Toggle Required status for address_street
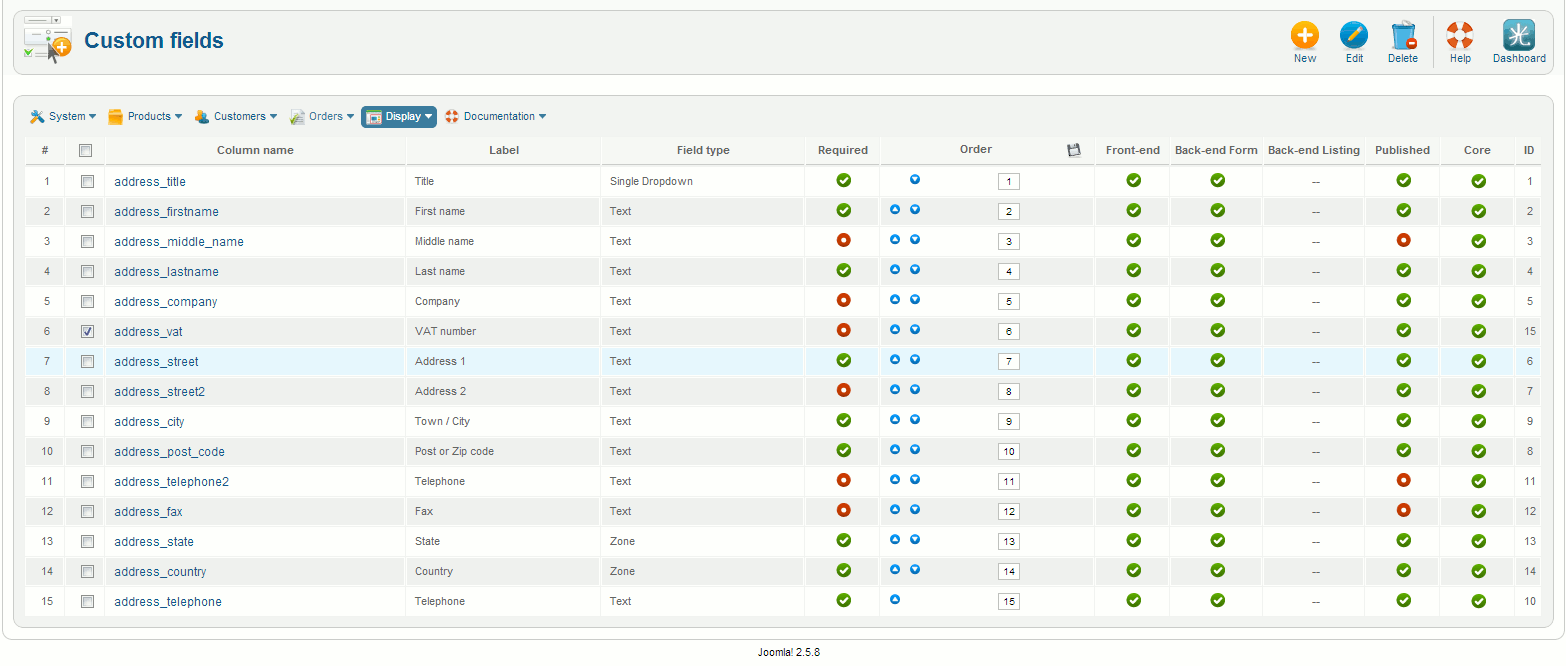The image size is (1566, 666). point(843,360)
